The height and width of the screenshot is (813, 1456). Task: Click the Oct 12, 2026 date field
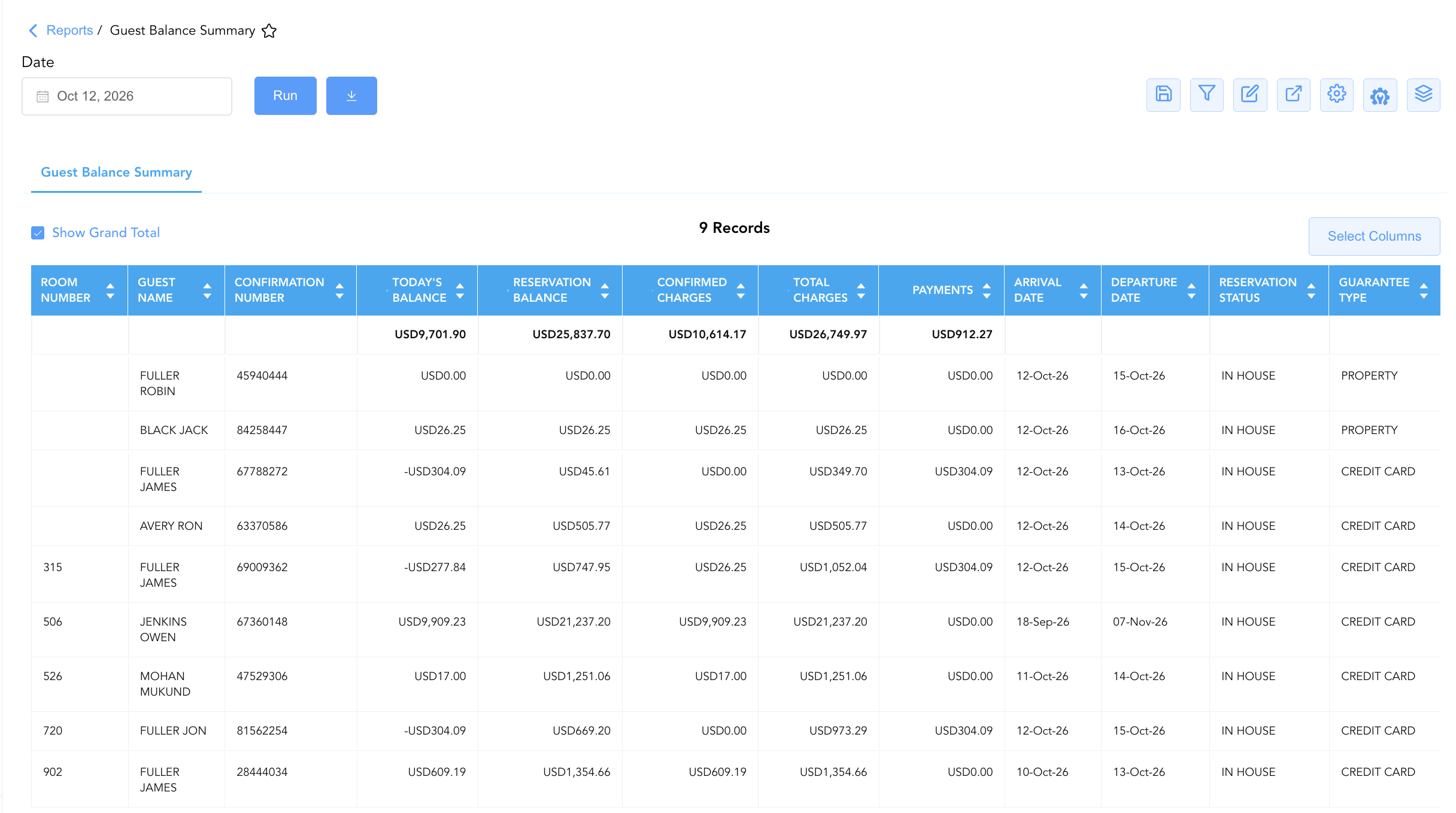pos(127,96)
